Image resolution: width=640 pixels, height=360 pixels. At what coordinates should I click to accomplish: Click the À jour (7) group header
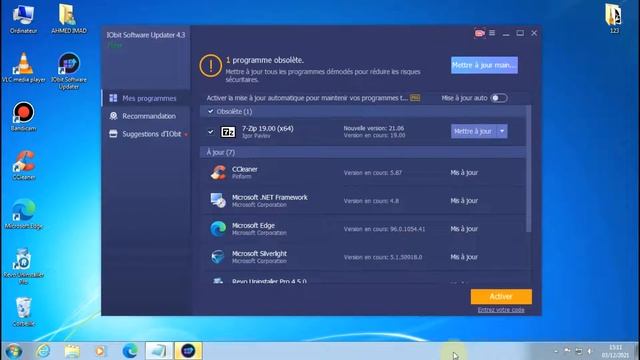click(362, 152)
